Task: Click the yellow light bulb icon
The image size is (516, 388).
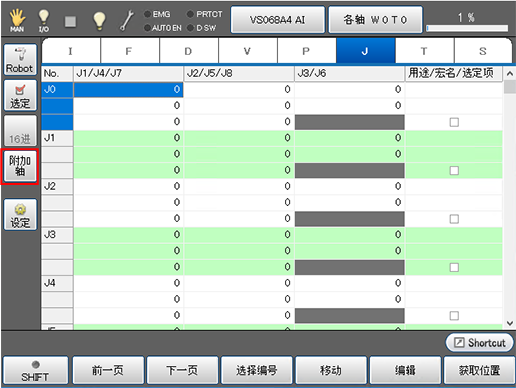Action: [99, 21]
